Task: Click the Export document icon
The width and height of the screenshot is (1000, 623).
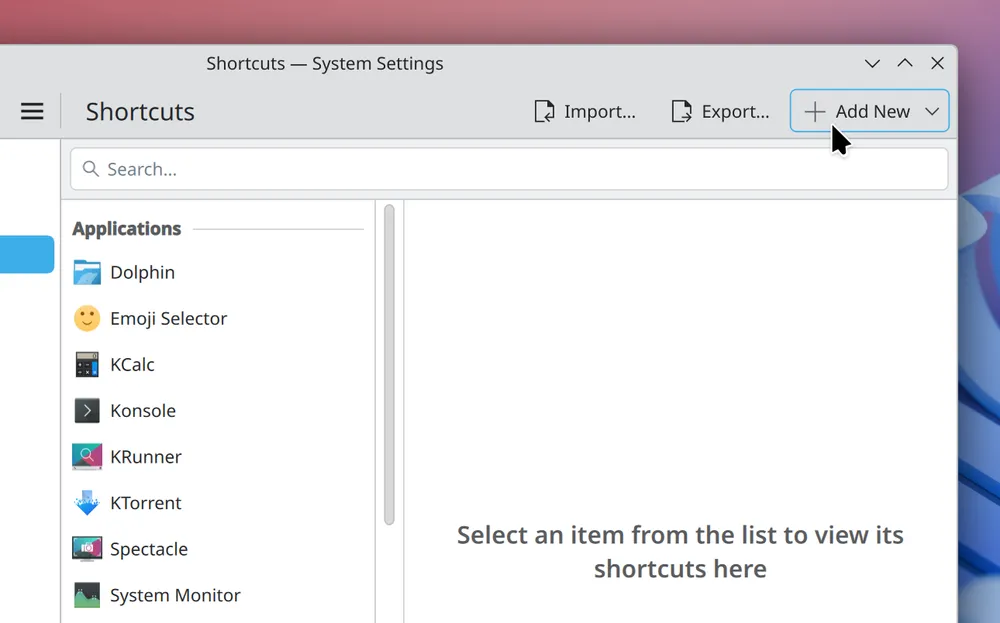Action: (681, 111)
